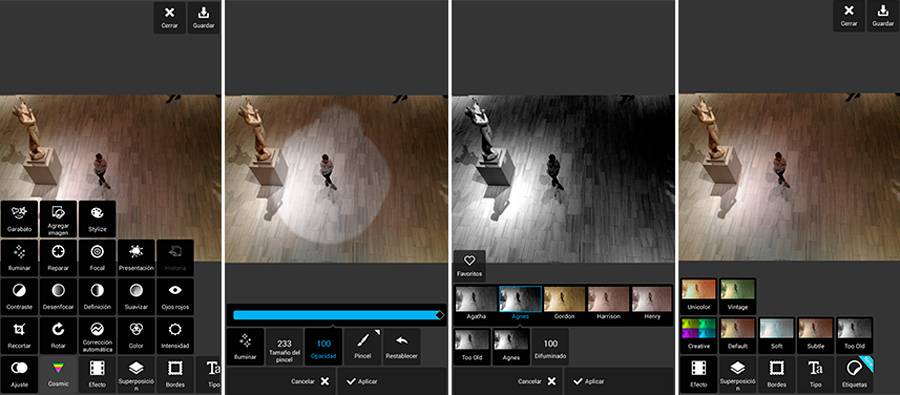Choose Iluminar in the grid beside Reparar
The image size is (900, 395).
[x=20, y=258]
